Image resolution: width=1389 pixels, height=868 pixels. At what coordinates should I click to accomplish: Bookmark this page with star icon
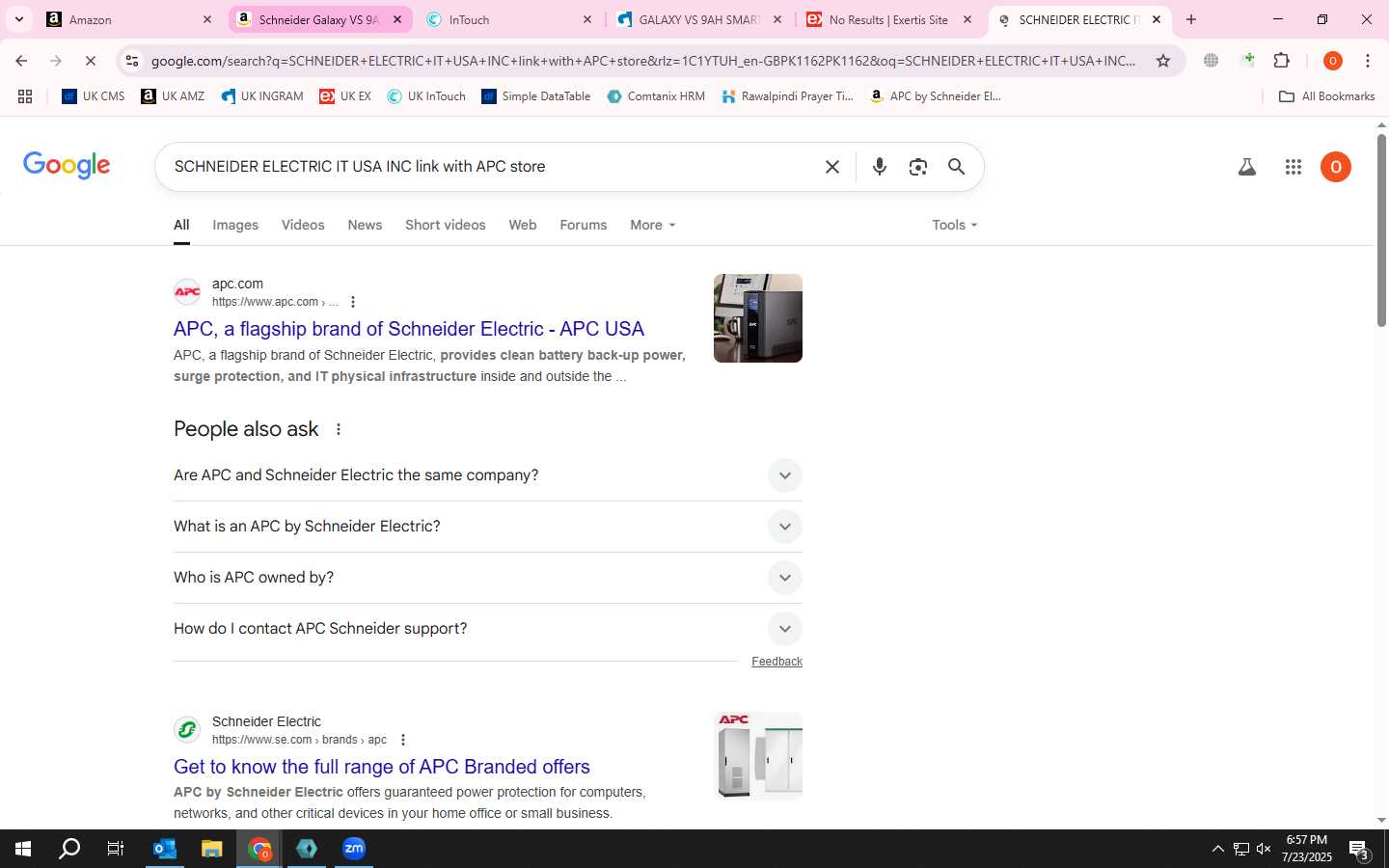click(1163, 61)
